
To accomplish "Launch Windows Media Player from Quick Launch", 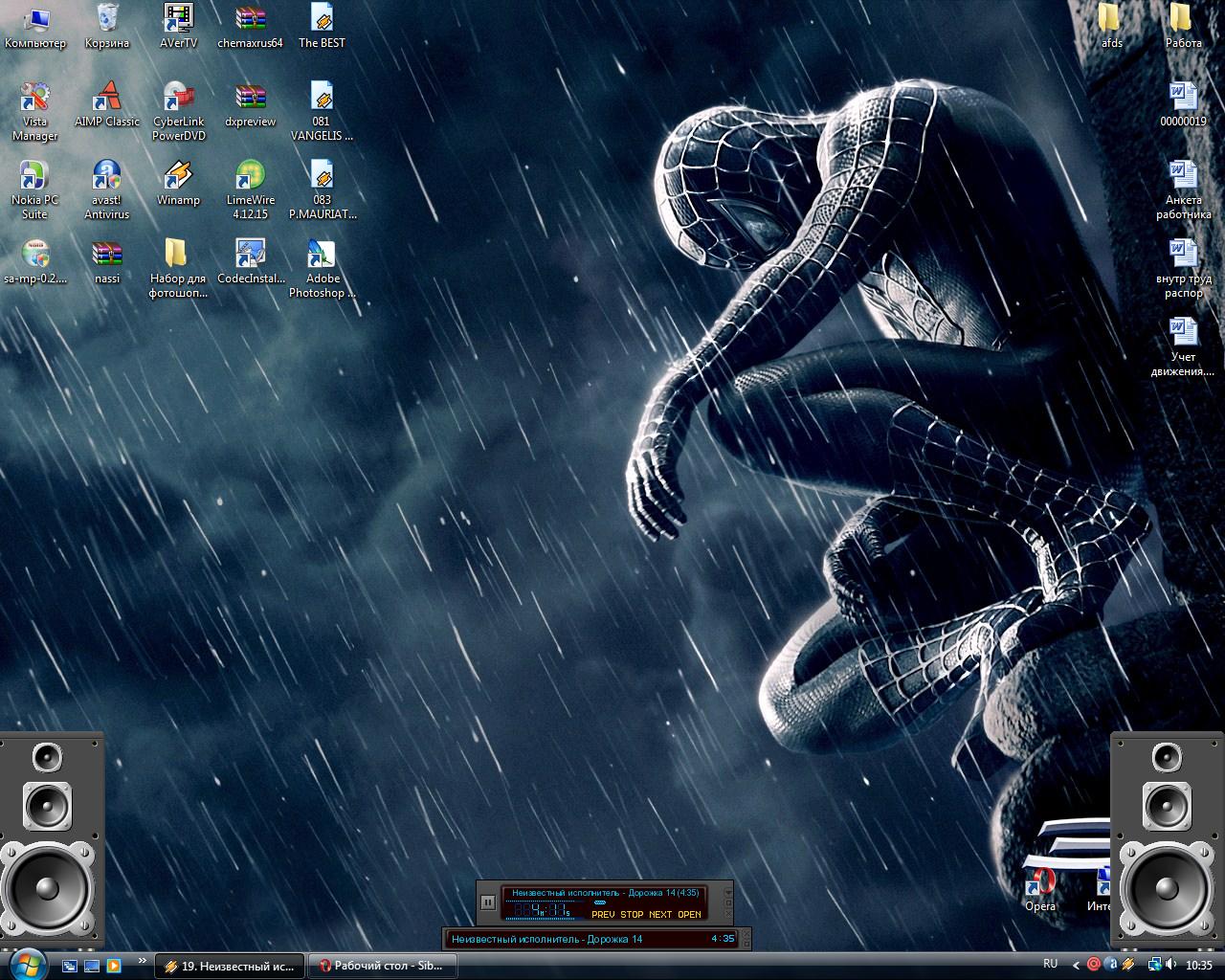I will [x=113, y=966].
